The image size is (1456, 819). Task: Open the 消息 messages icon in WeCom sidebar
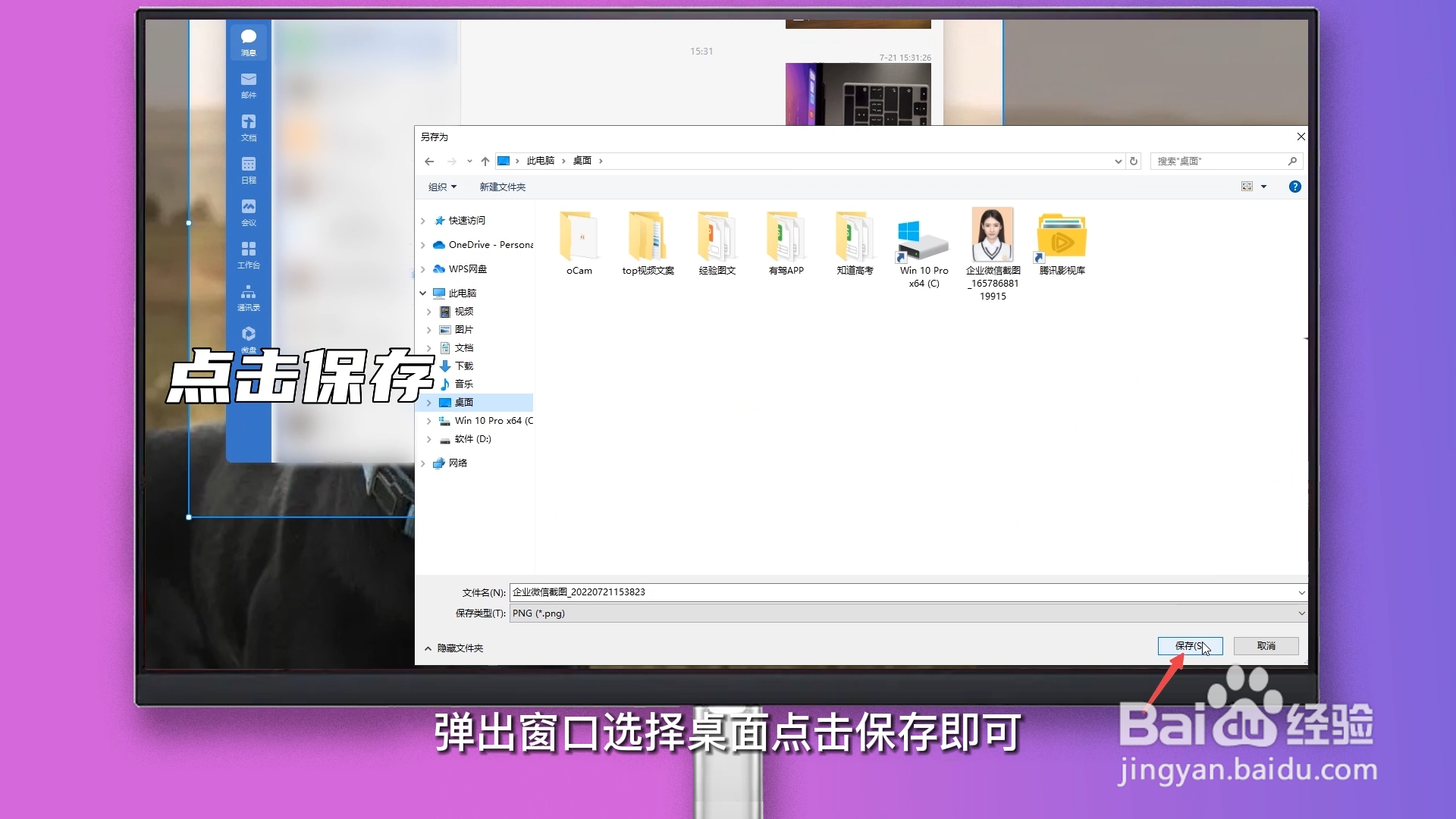(249, 42)
